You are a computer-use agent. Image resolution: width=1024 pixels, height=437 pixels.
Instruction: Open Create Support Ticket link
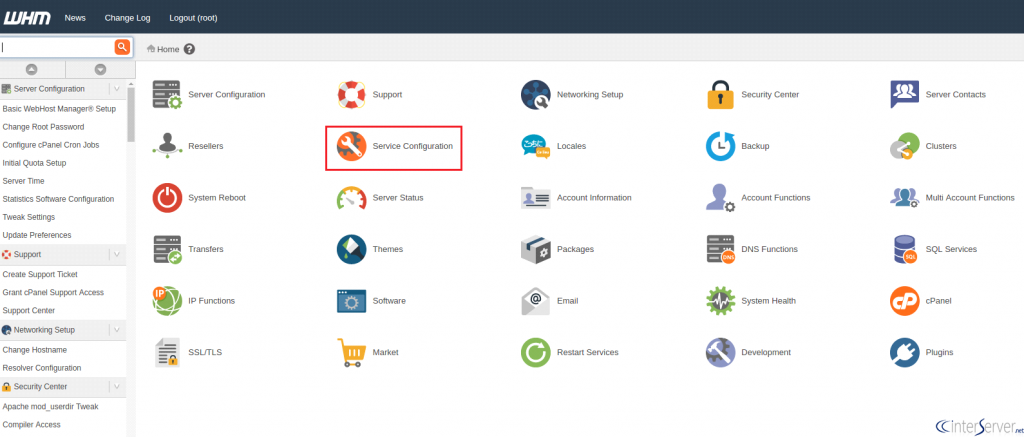(40, 274)
